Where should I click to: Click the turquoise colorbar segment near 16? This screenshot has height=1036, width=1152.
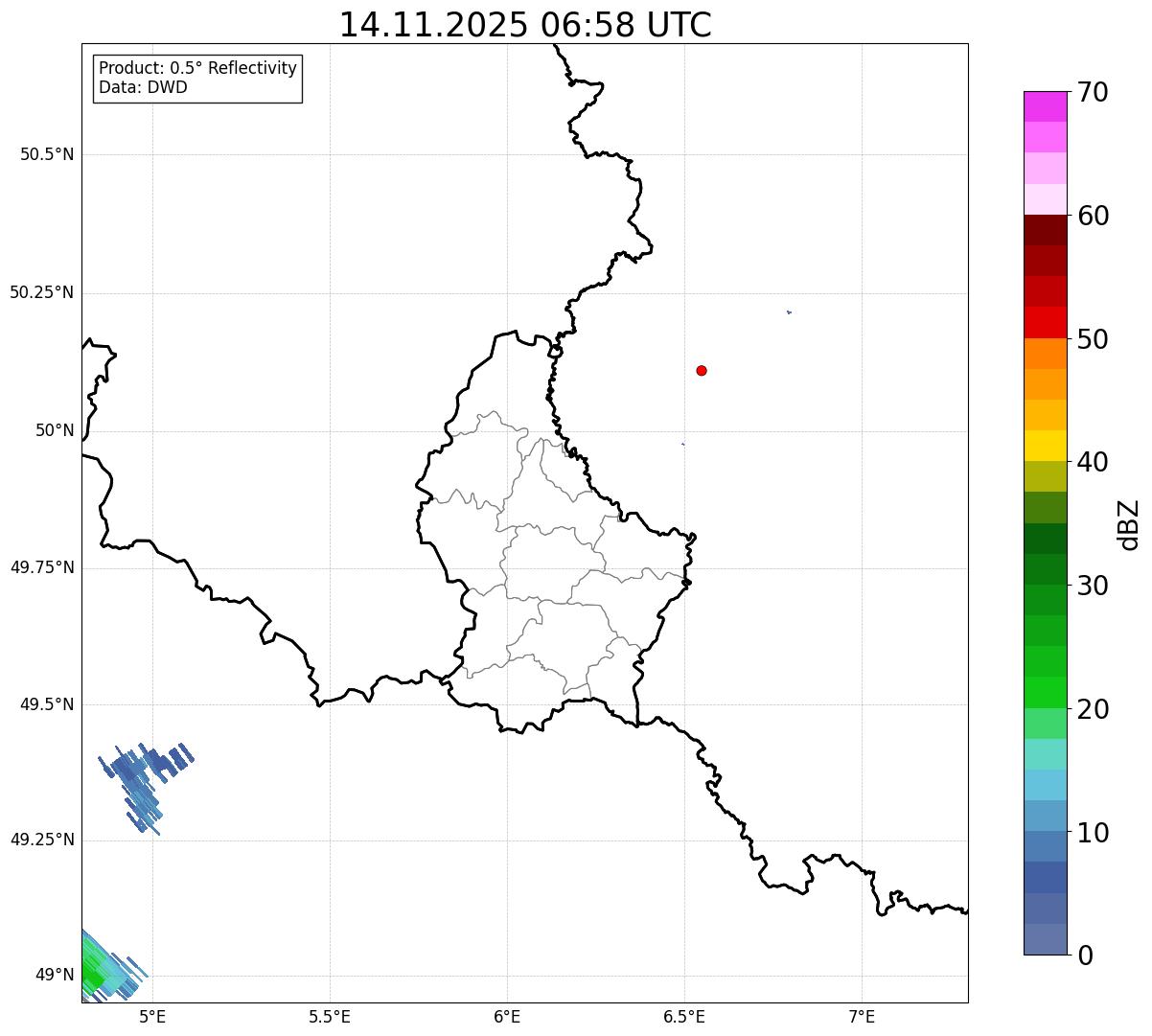pyautogui.click(x=1045, y=754)
